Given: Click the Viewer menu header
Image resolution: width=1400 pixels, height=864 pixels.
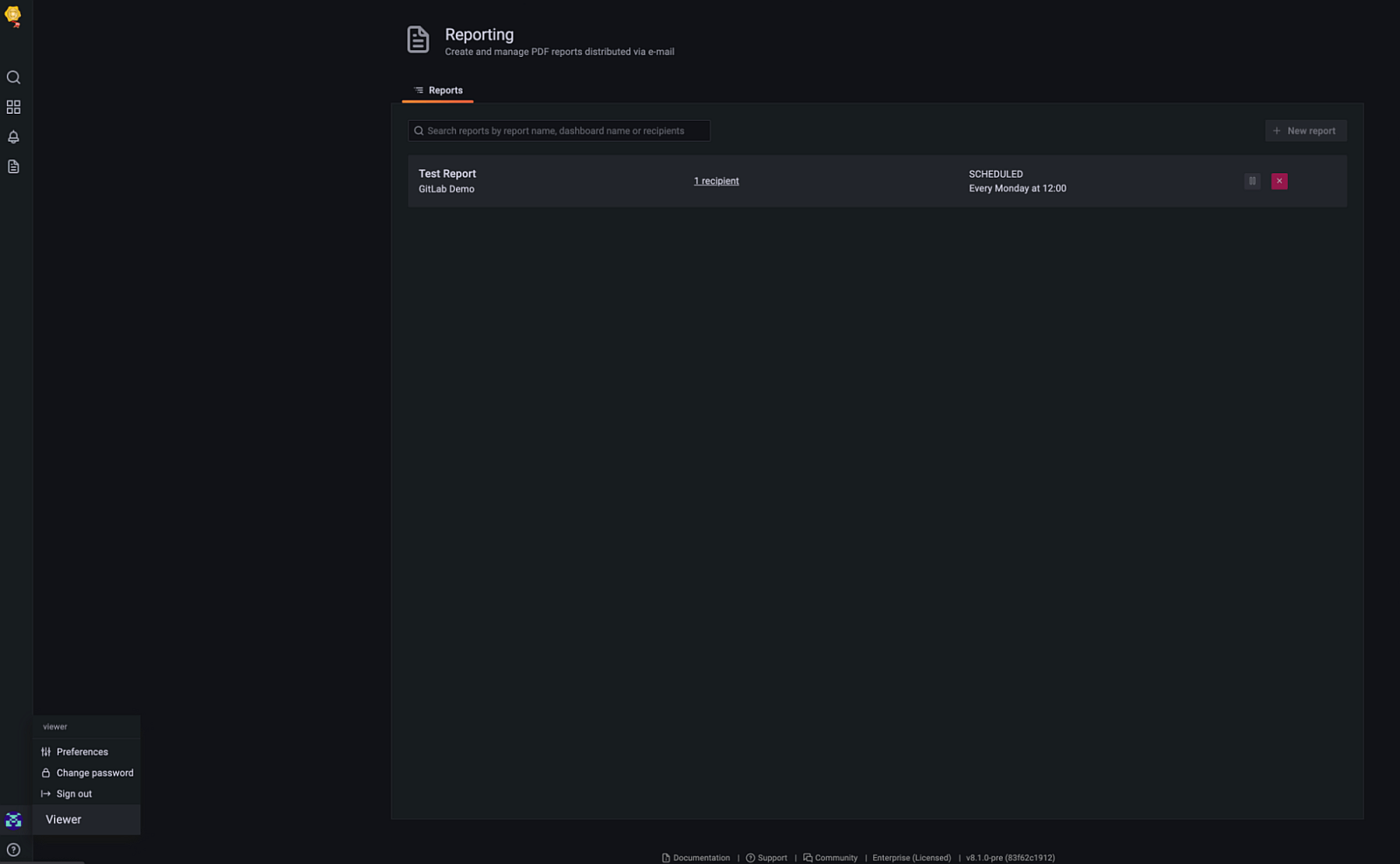Looking at the screenshot, I should coord(87,820).
